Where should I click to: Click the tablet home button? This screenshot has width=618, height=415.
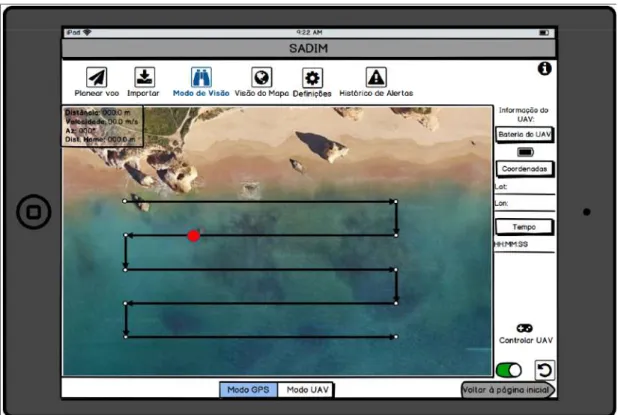tap(34, 212)
